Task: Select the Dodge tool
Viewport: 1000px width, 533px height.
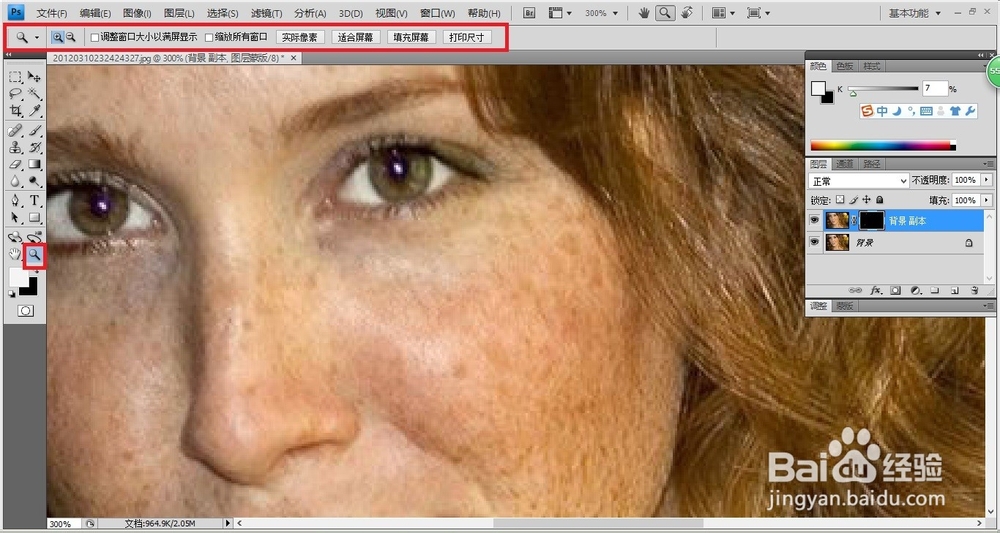Action: 34,182
